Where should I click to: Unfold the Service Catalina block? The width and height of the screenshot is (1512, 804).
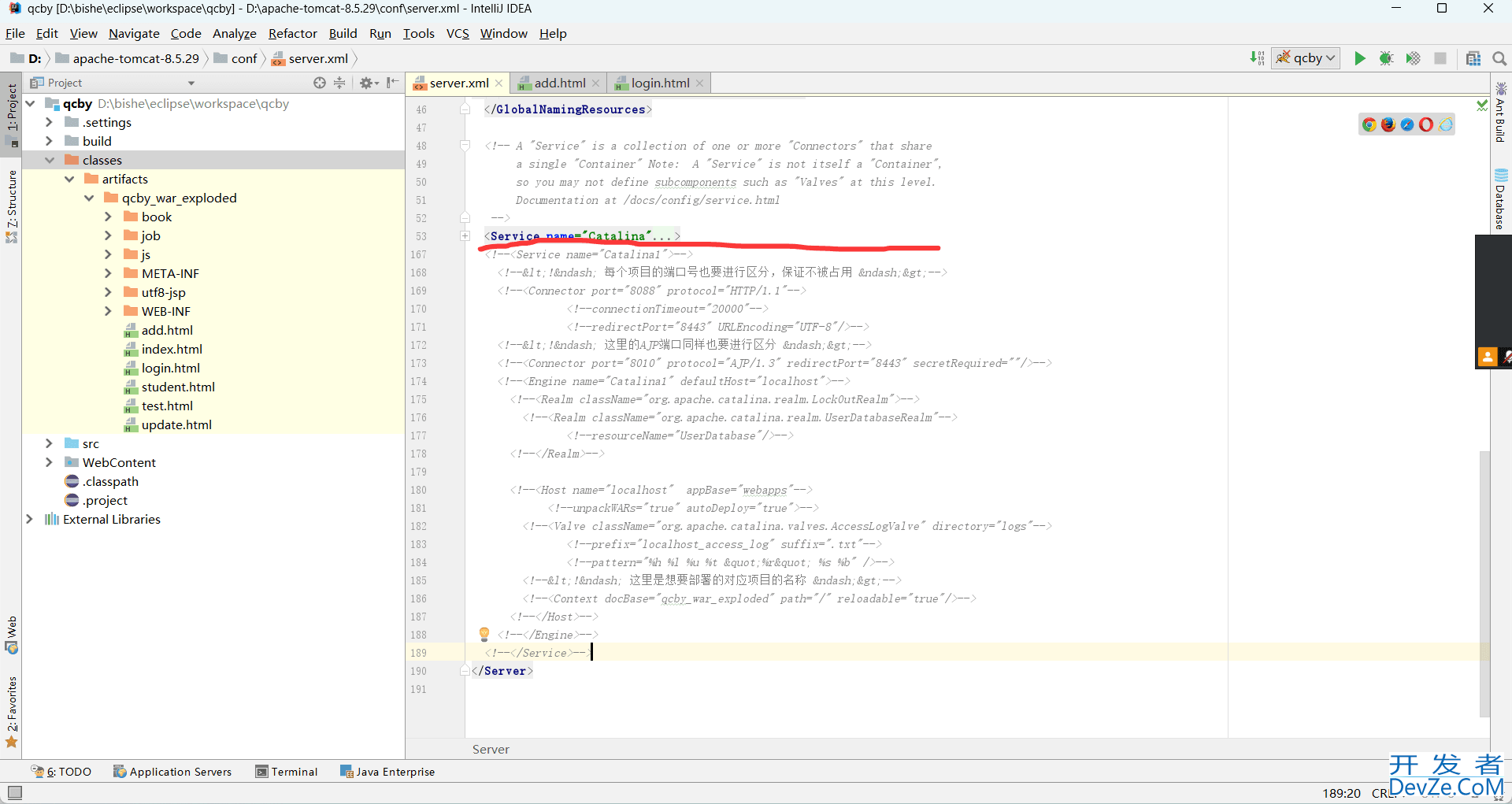pos(465,236)
